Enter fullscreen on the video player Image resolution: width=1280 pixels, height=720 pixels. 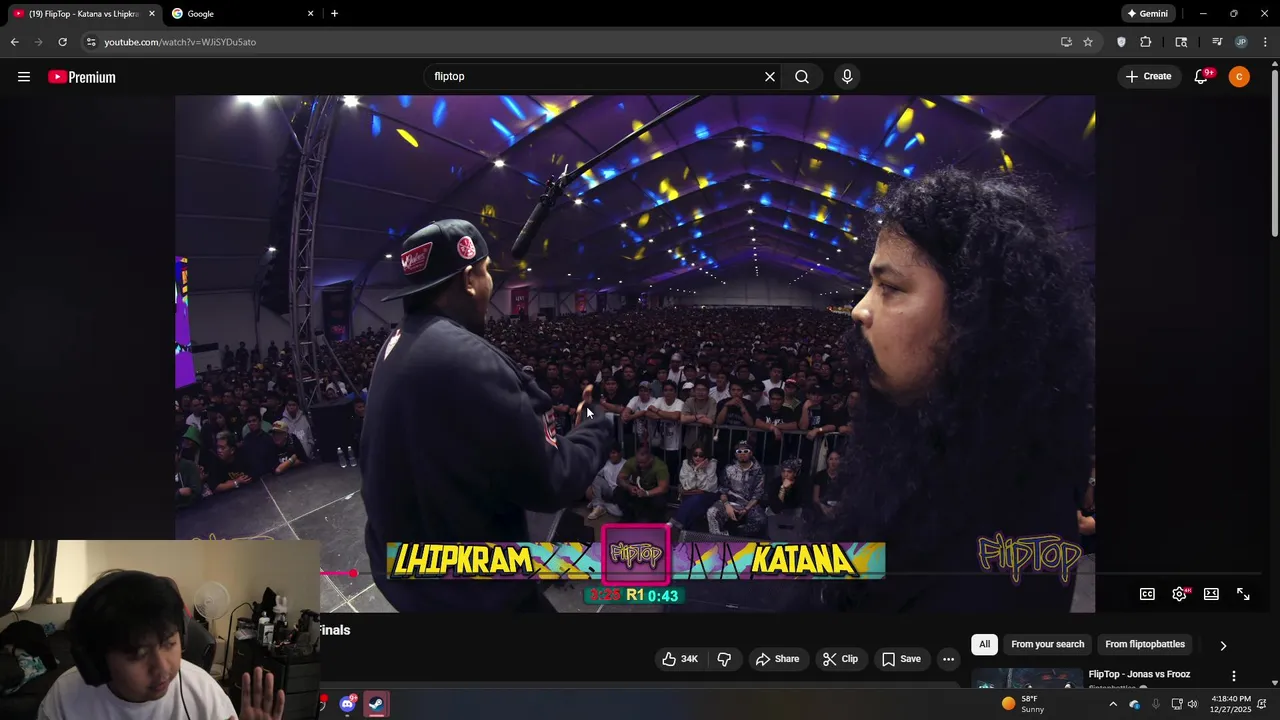pyautogui.click(x=1243, y=594)
